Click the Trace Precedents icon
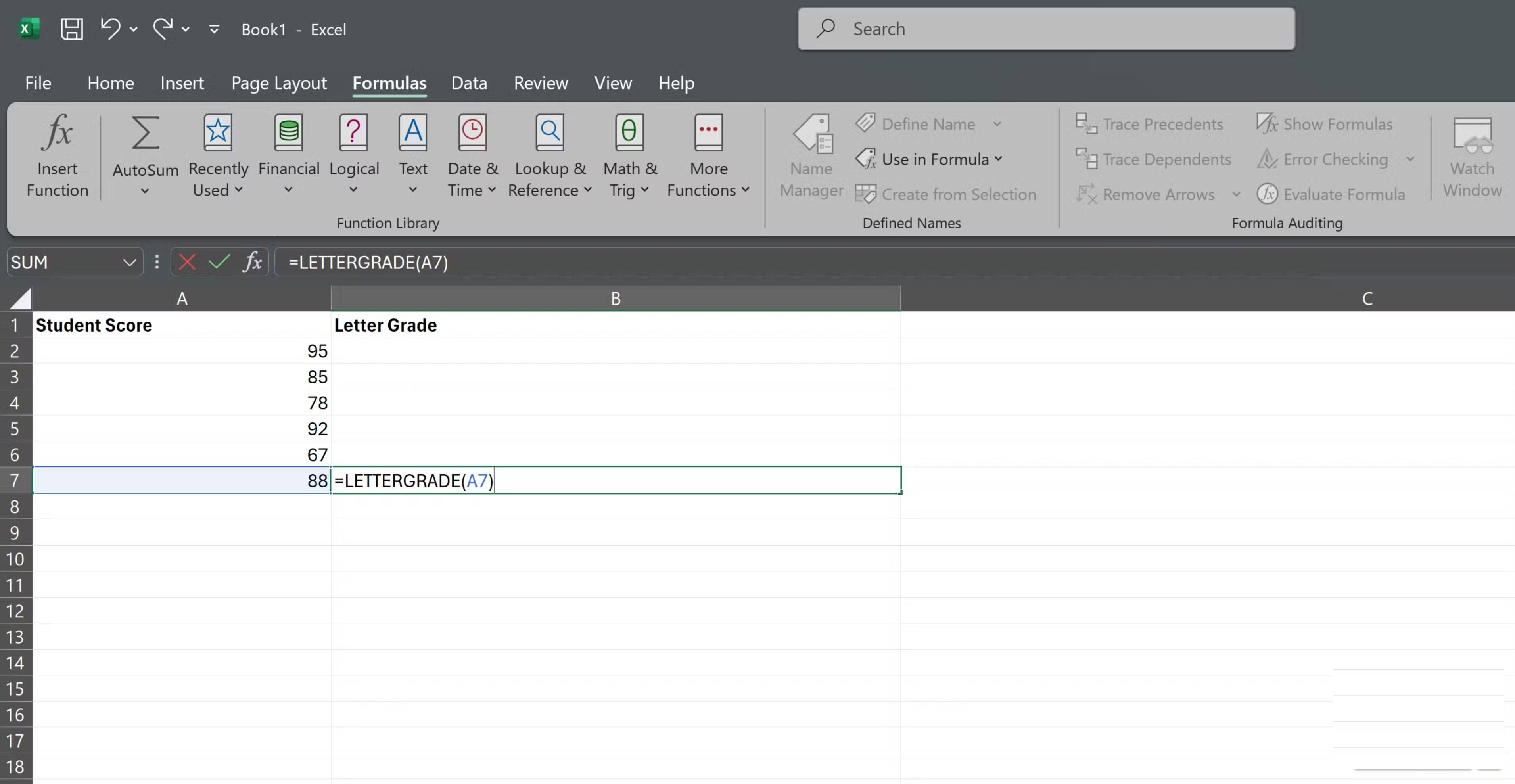 pyautogui.click(x=1149, y=124)
